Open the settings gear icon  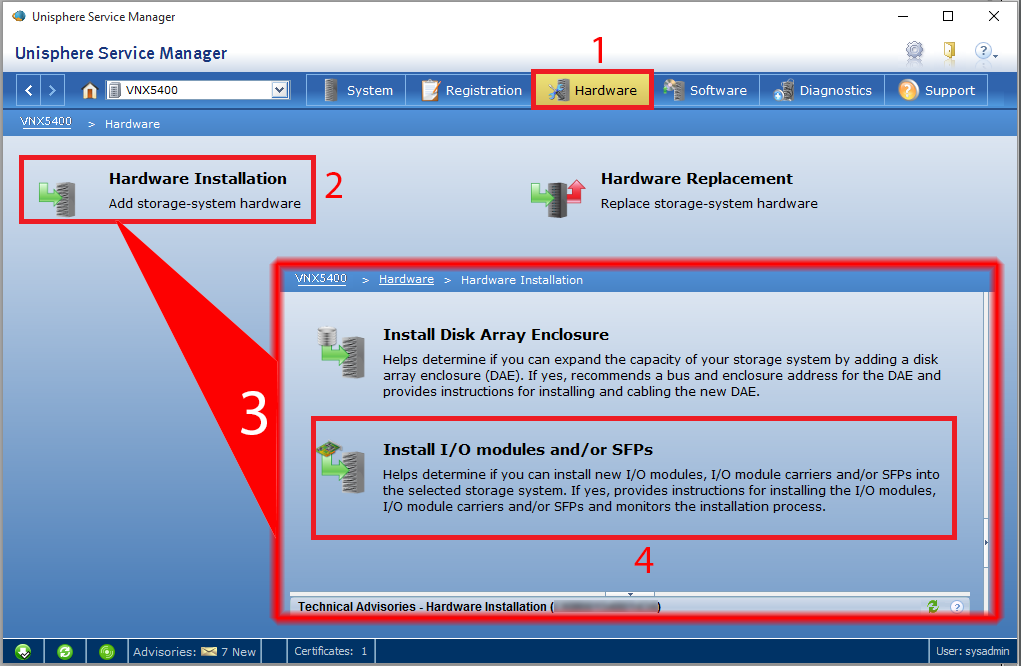(915, 50)
